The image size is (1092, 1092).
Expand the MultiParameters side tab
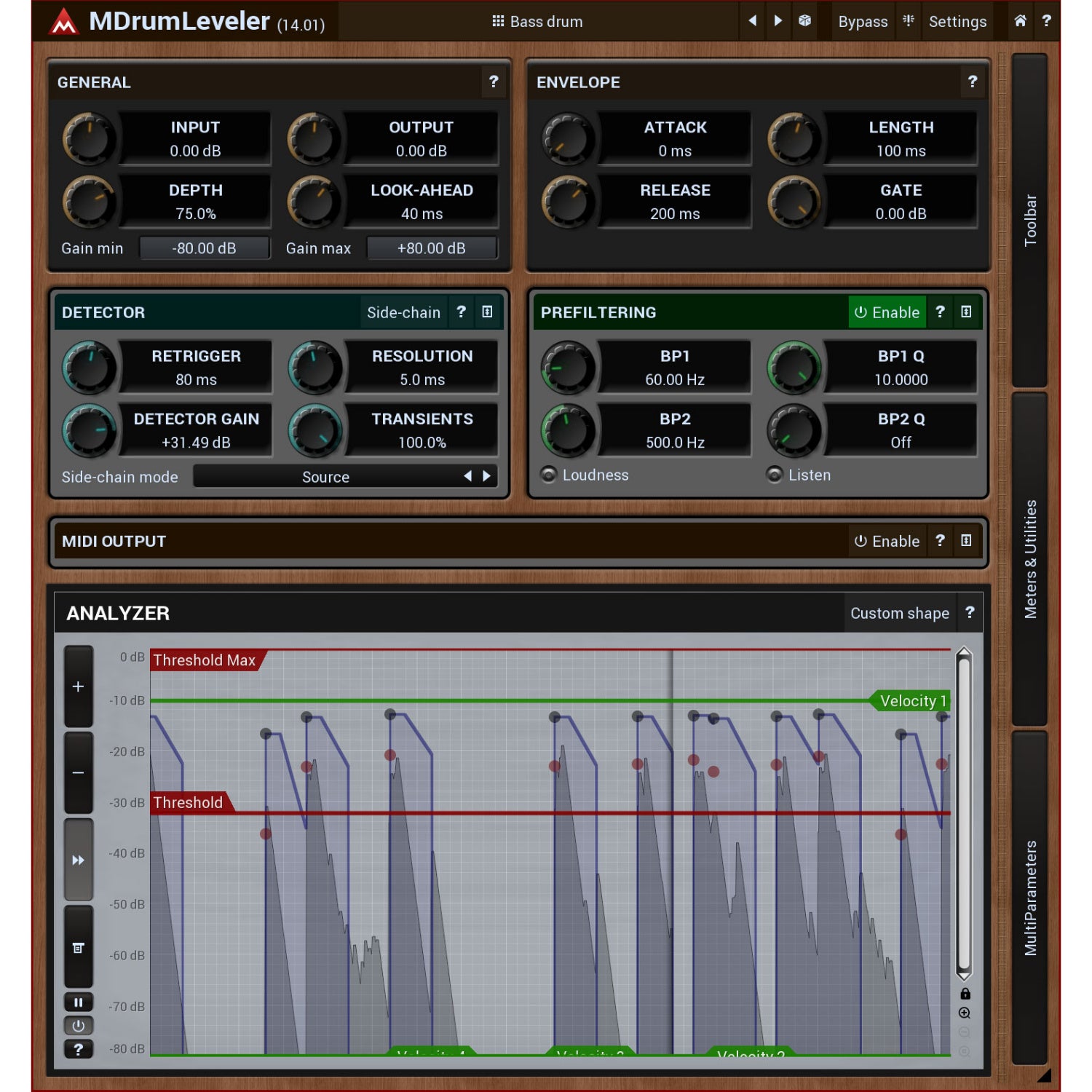pos(1029,898)
